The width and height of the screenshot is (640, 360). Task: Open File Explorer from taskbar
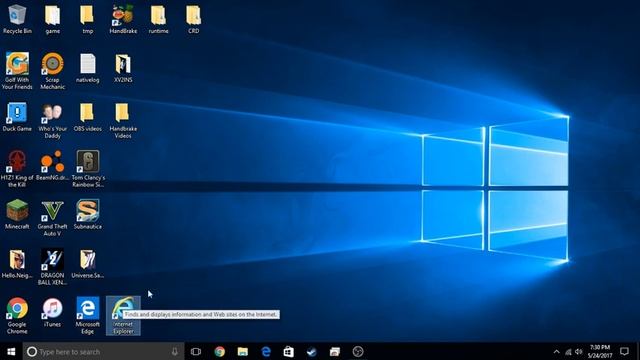(243, 351)
